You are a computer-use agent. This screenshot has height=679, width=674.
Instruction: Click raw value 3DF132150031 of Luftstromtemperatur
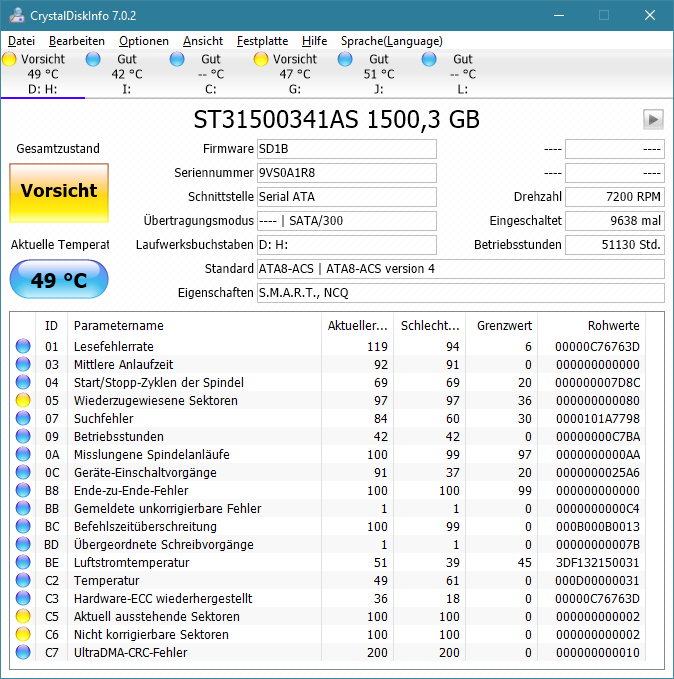(597, 562)
